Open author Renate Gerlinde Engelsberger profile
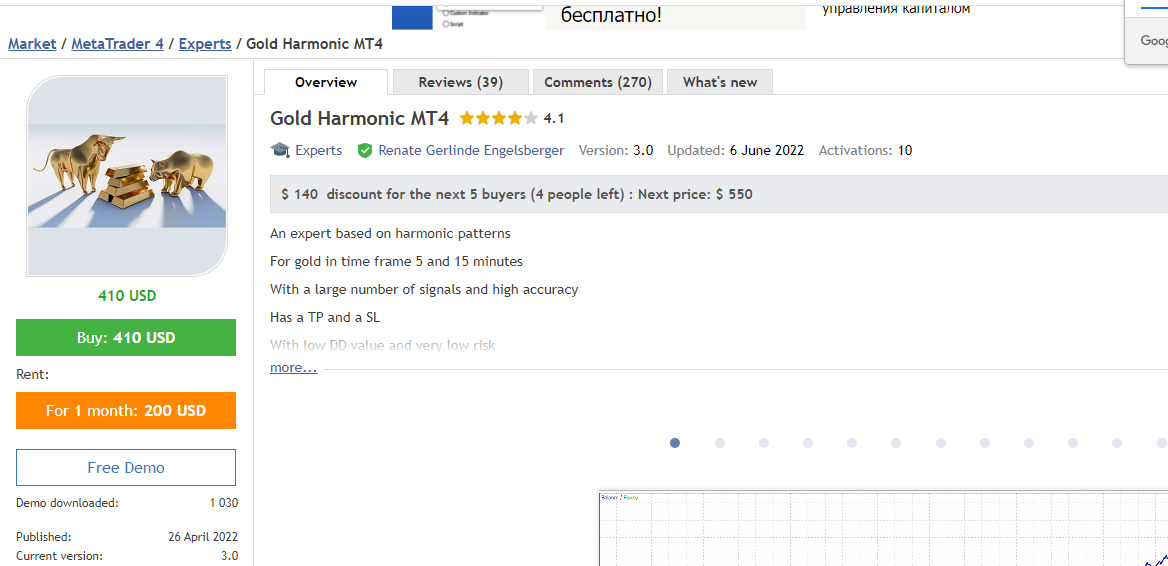 (472, 150)
